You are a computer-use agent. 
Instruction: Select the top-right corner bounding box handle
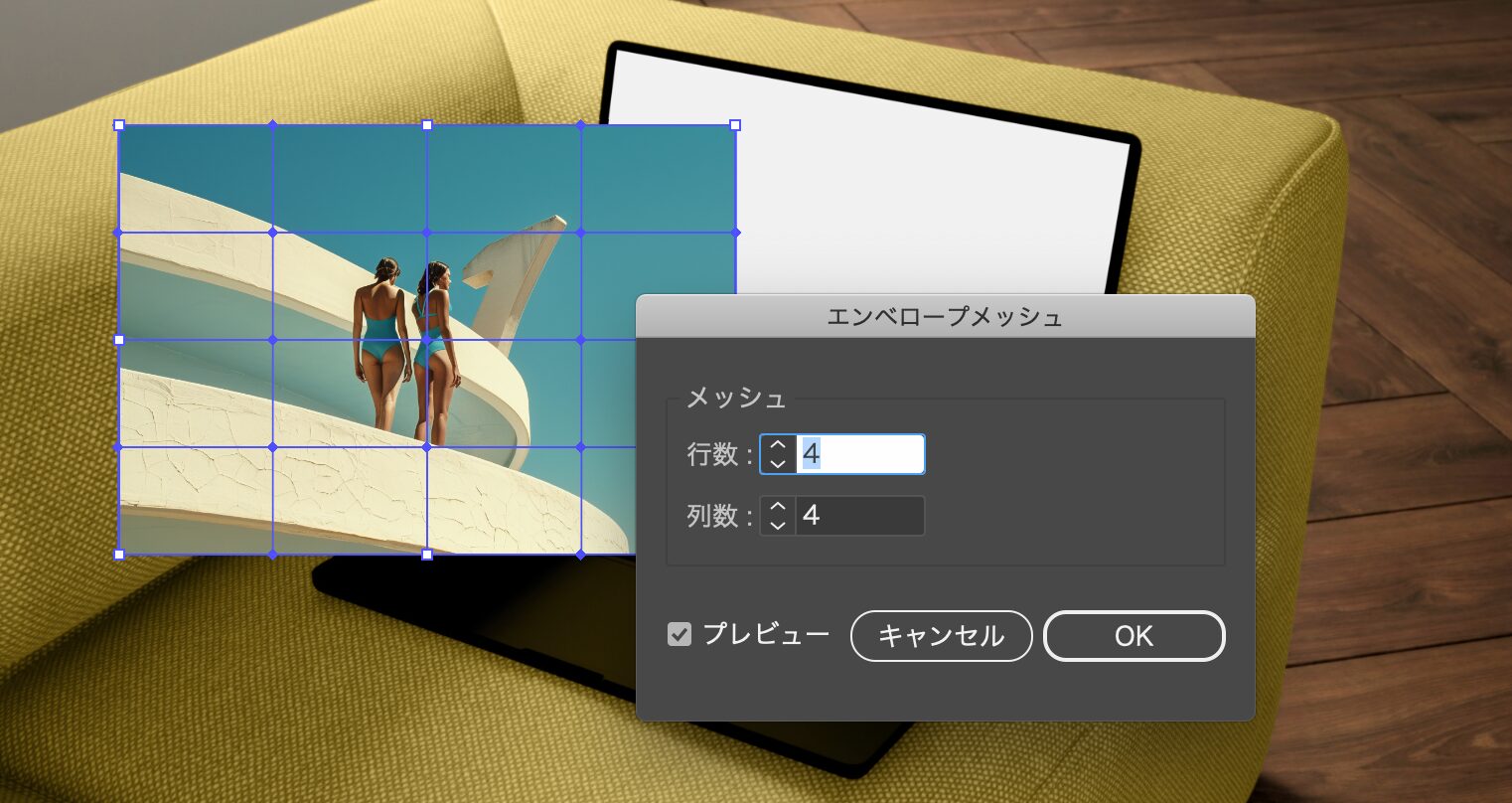[735, 125]
